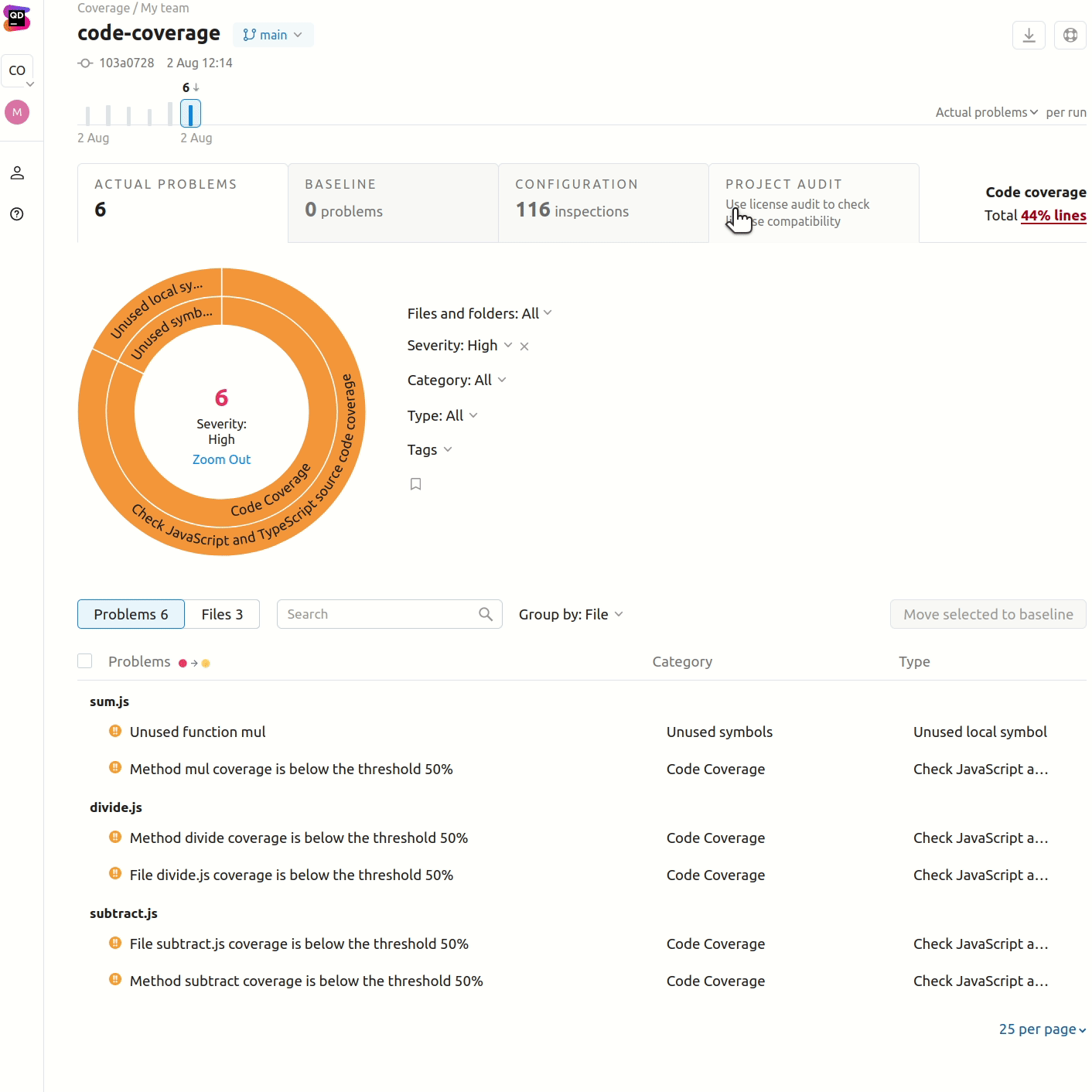Click the Qodana logo icon
This screenshot has height=1092, width=1092.
point(17,17)
